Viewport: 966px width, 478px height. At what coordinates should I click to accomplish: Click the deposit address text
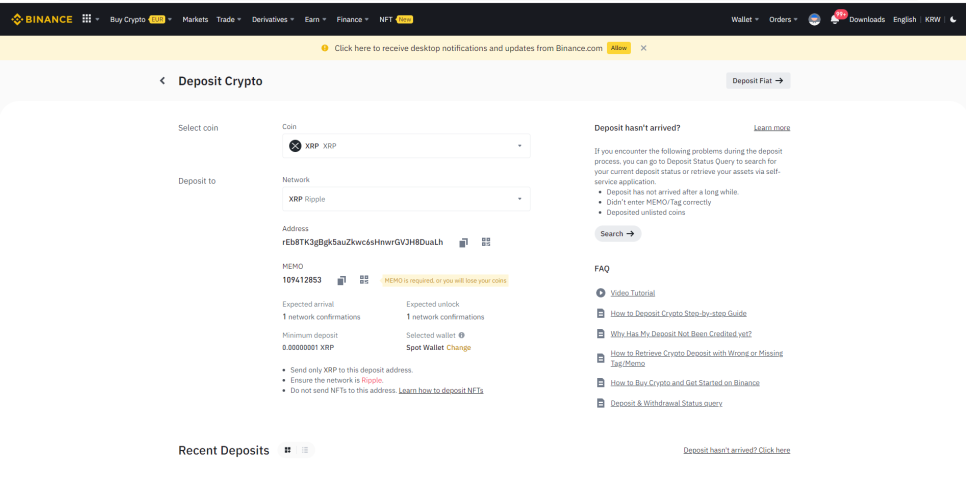pos(362,242)
